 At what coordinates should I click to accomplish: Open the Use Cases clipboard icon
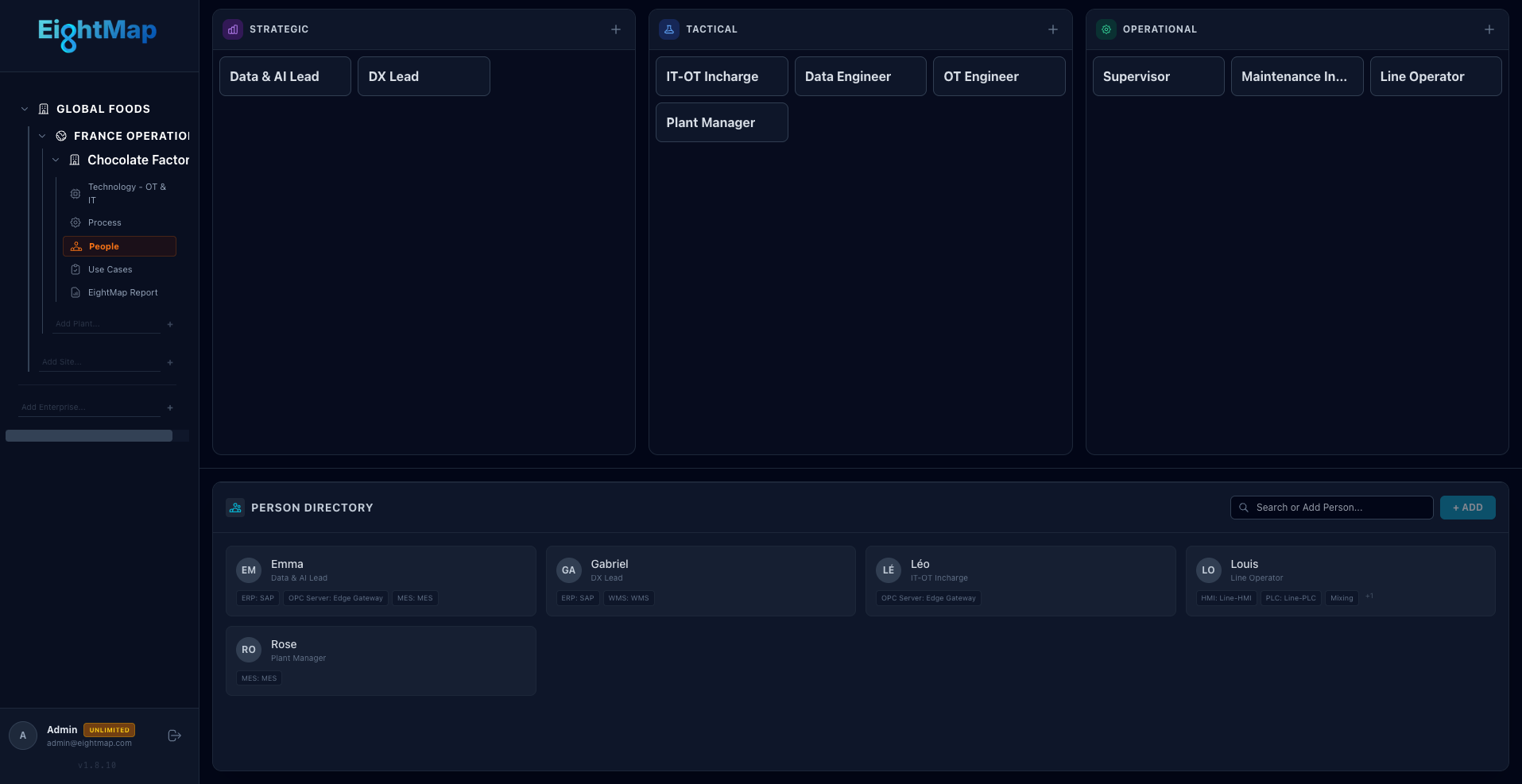click(x=75, y=269)
